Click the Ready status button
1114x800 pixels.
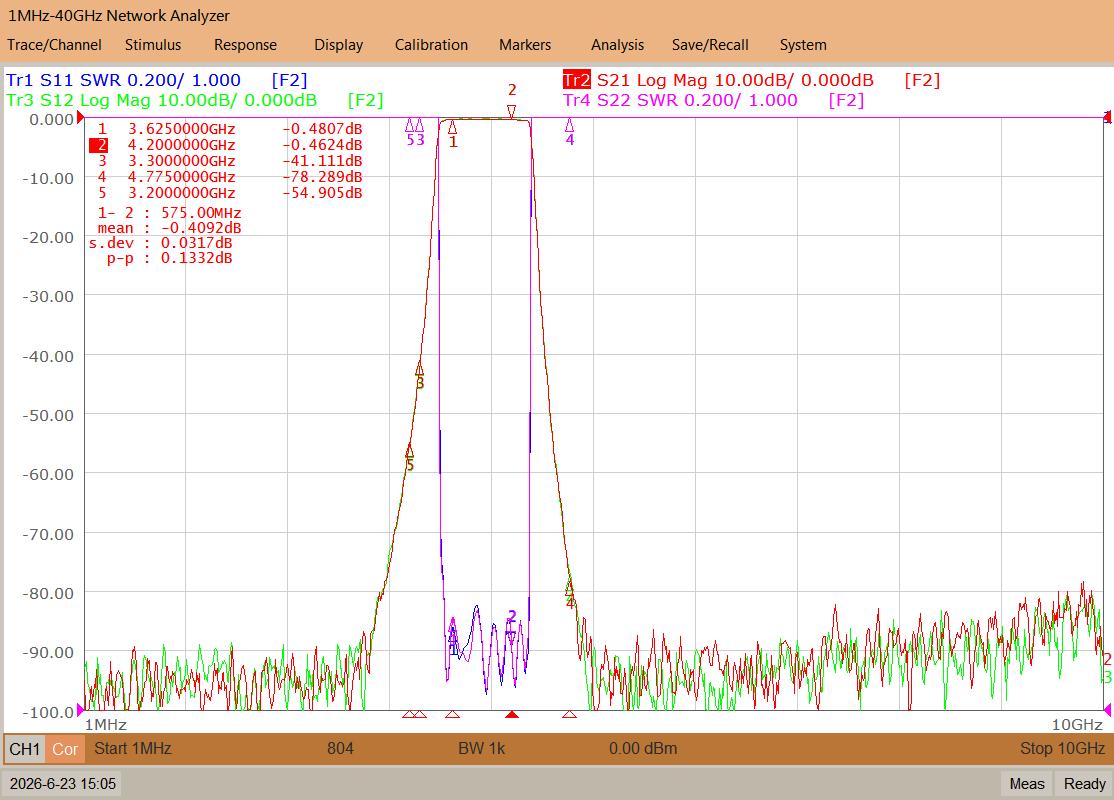tap(1084, 784)
